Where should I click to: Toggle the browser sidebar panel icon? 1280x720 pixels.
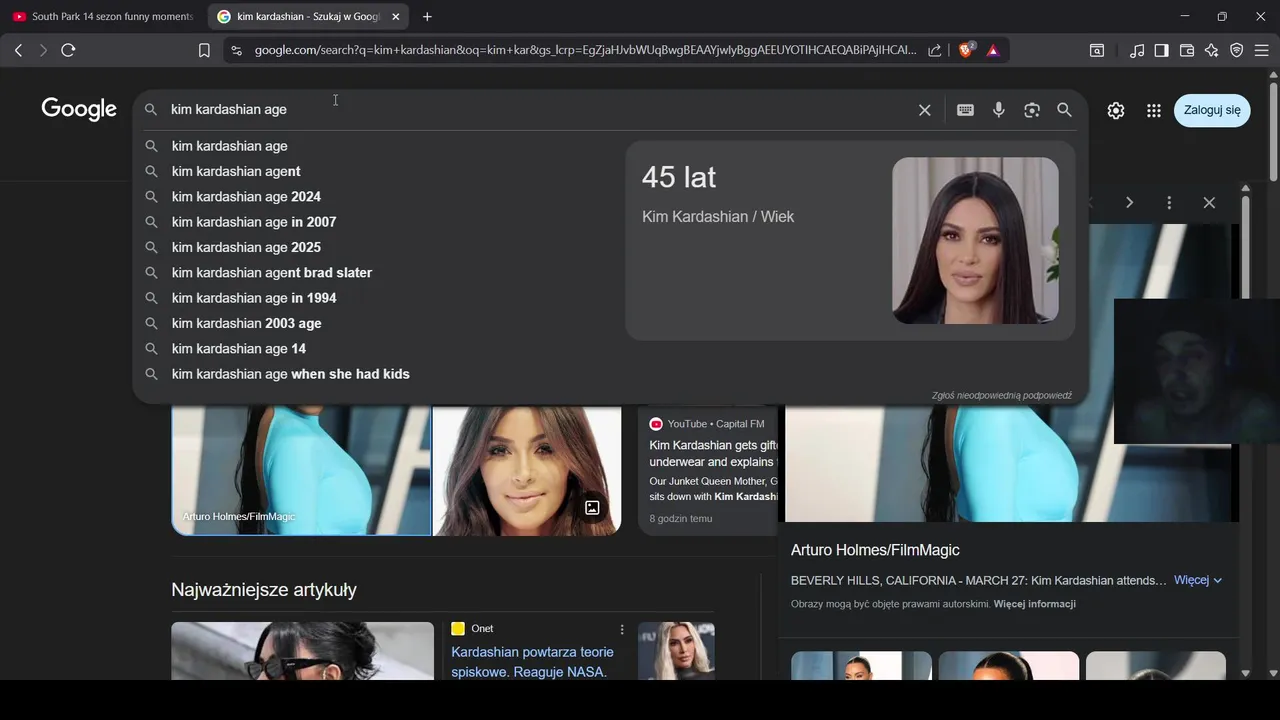(1161, 50)
